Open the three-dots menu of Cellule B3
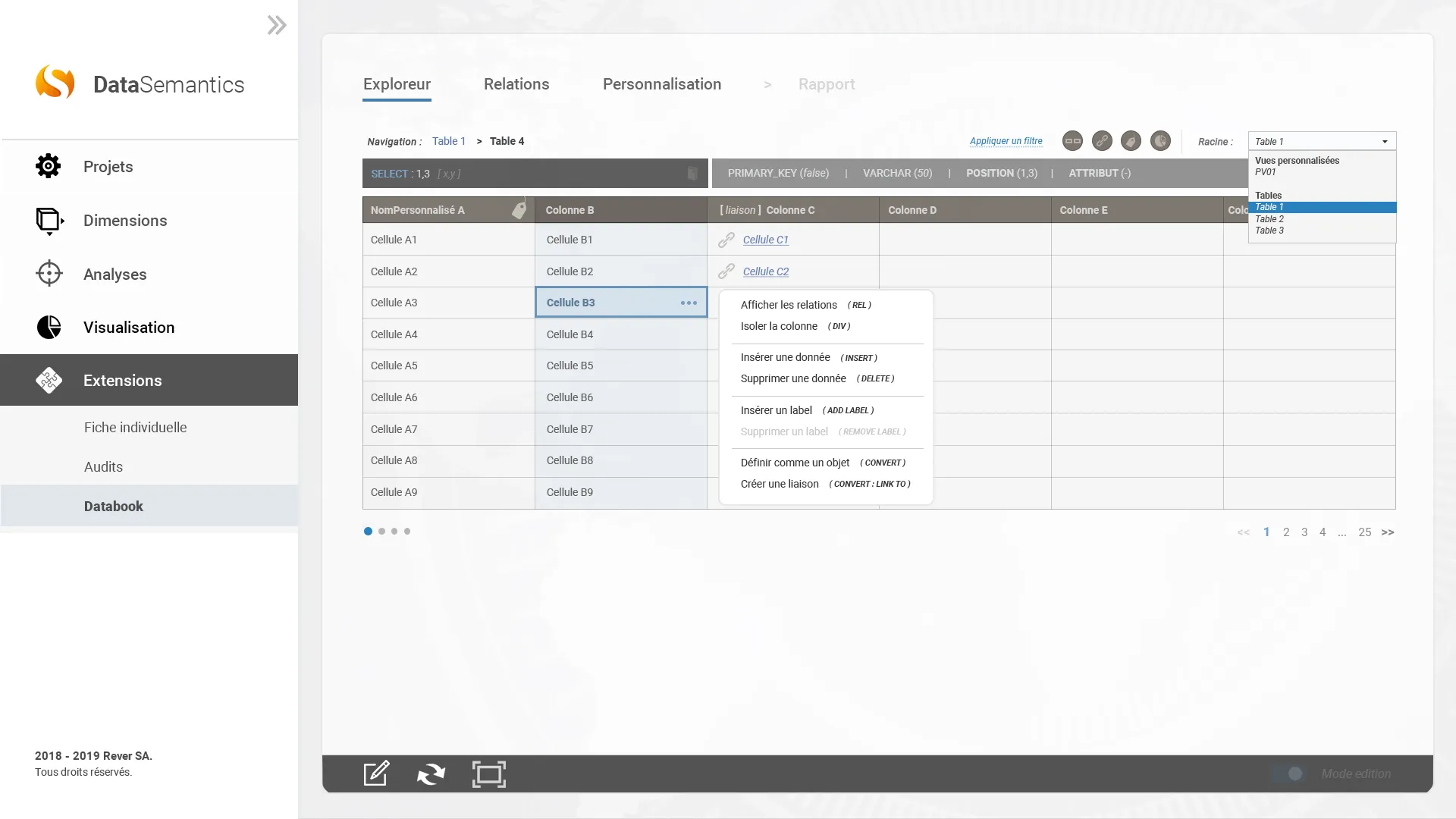The height and width of the screenshot is (819, 1456). click(x=689, y=303)
